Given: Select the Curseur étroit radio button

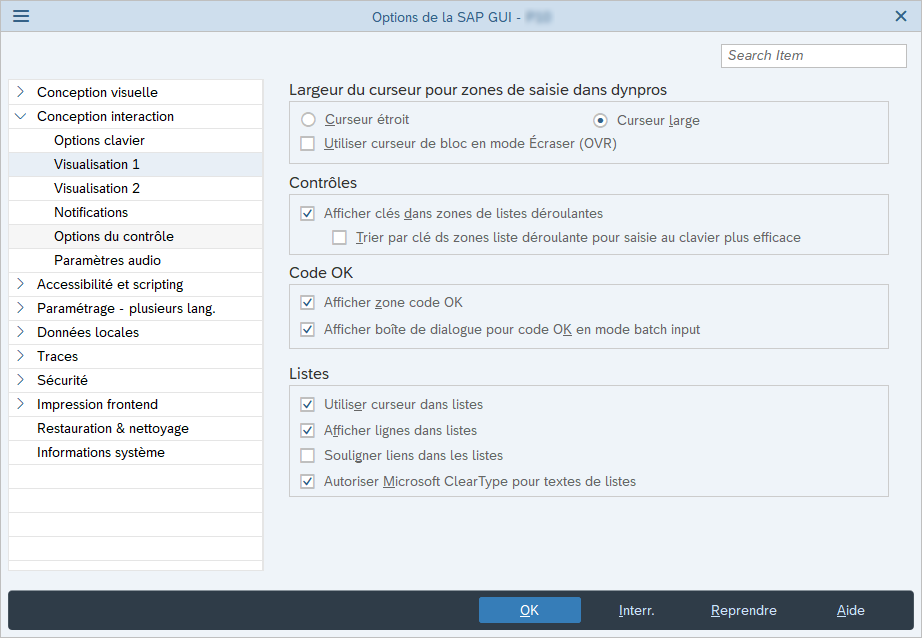Looking at the screenshot, I should click(309, 120).
